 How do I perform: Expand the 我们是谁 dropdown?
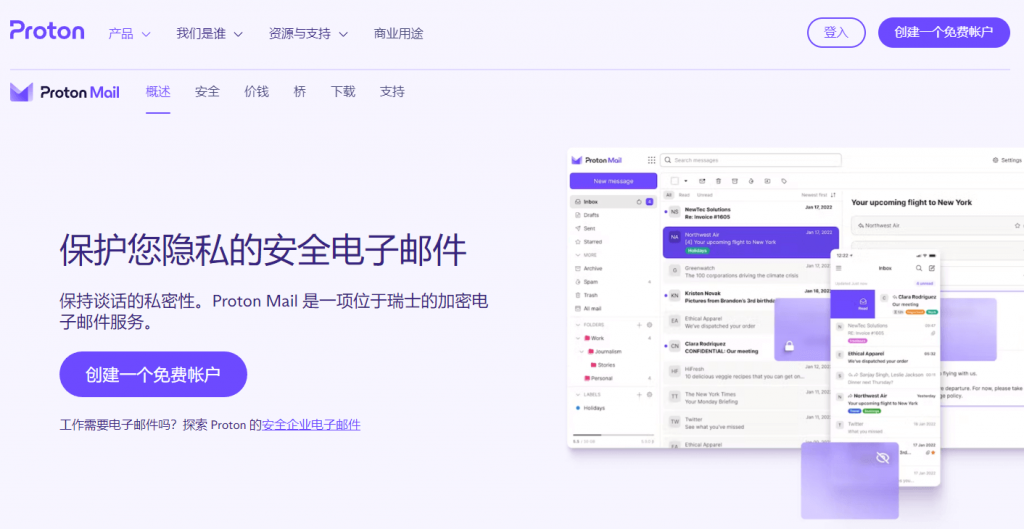tap(210, 33)
